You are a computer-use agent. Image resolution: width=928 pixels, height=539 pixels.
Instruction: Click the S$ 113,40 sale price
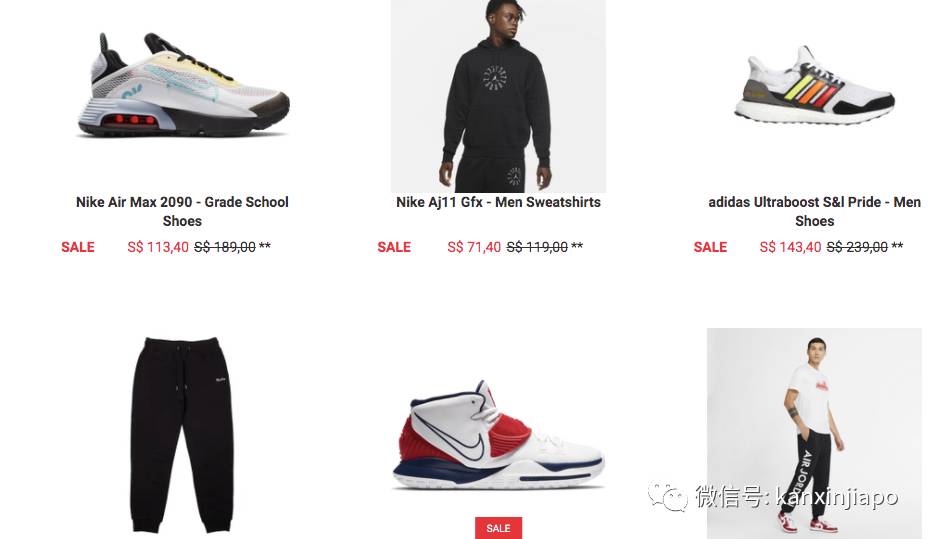(x=158, y=247)
